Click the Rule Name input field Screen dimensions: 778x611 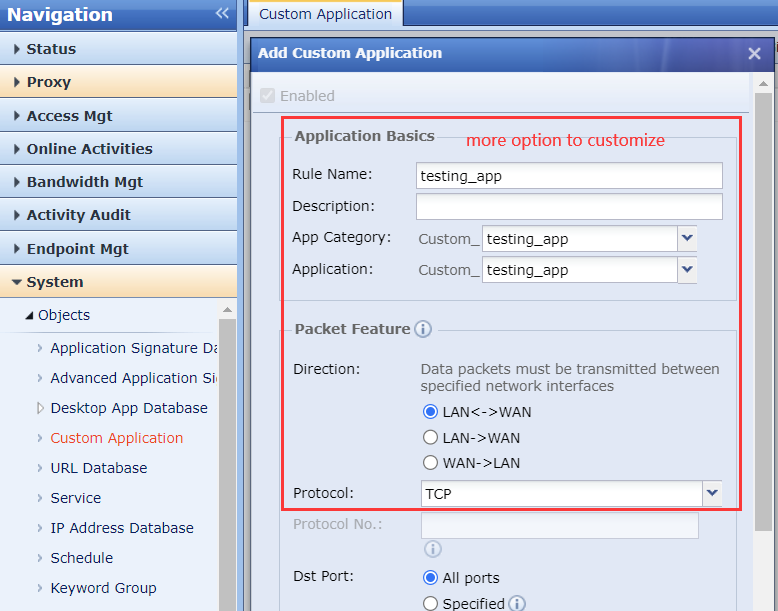tap(569, 176)
